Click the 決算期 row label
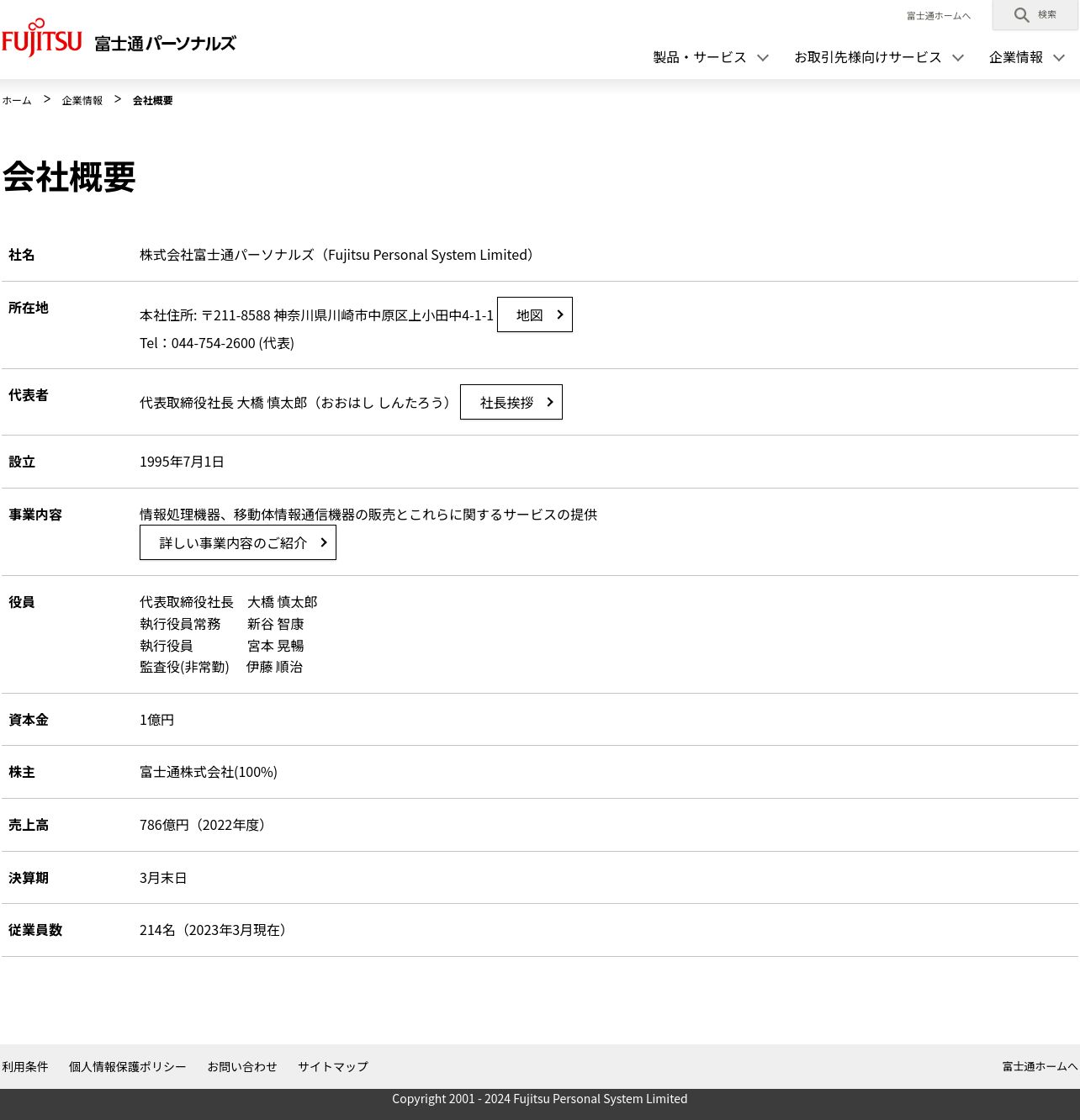This screenshot has width=1080, height=1120. click(x=29, y=878)
